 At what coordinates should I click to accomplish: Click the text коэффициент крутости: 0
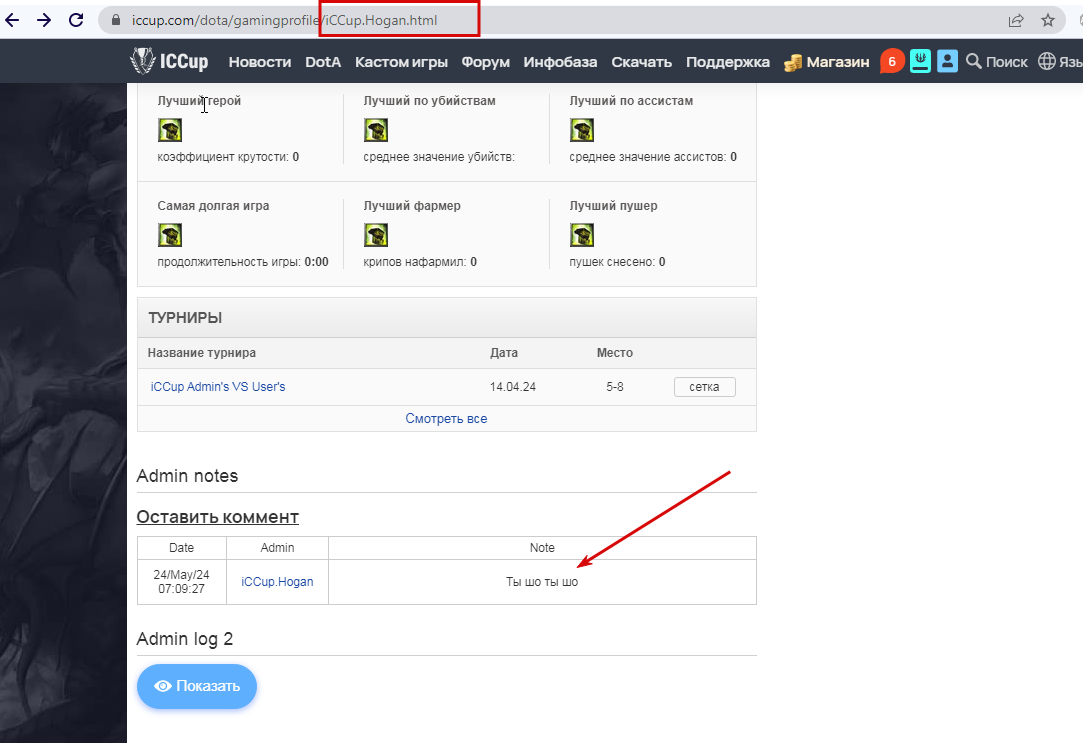pyautogui.click(x=228, y=157)
